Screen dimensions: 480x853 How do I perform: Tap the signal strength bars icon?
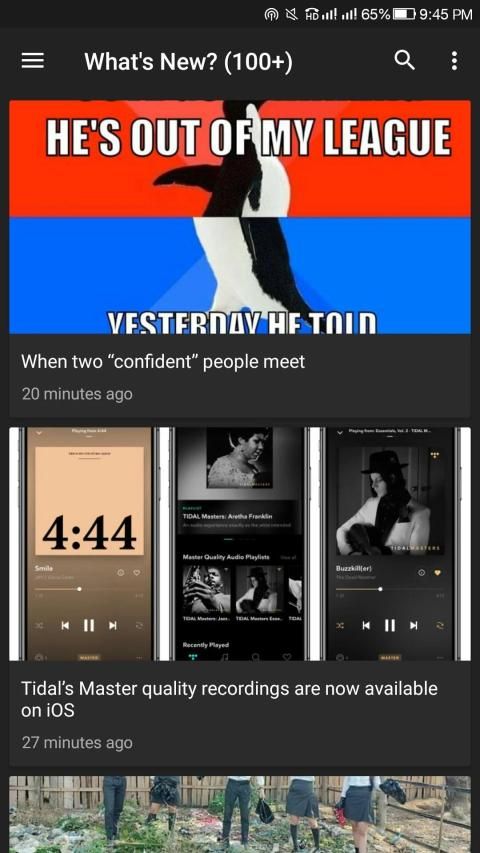331,15
